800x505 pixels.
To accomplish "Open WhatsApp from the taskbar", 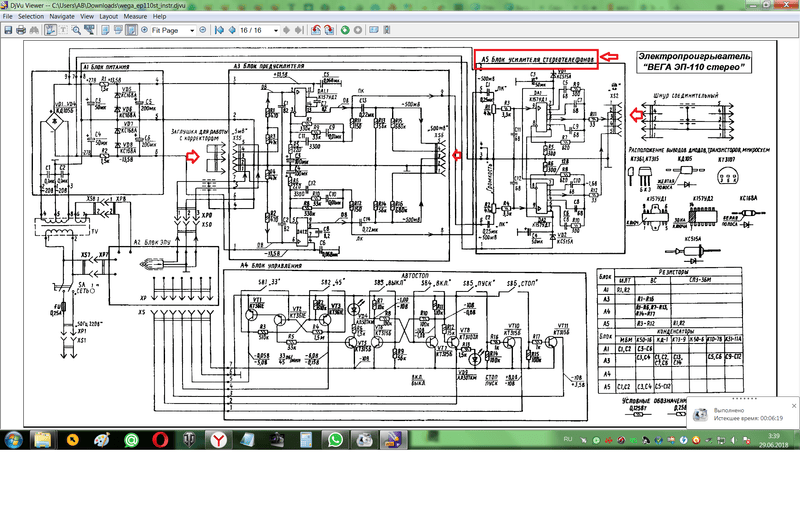I will [335, 440].
